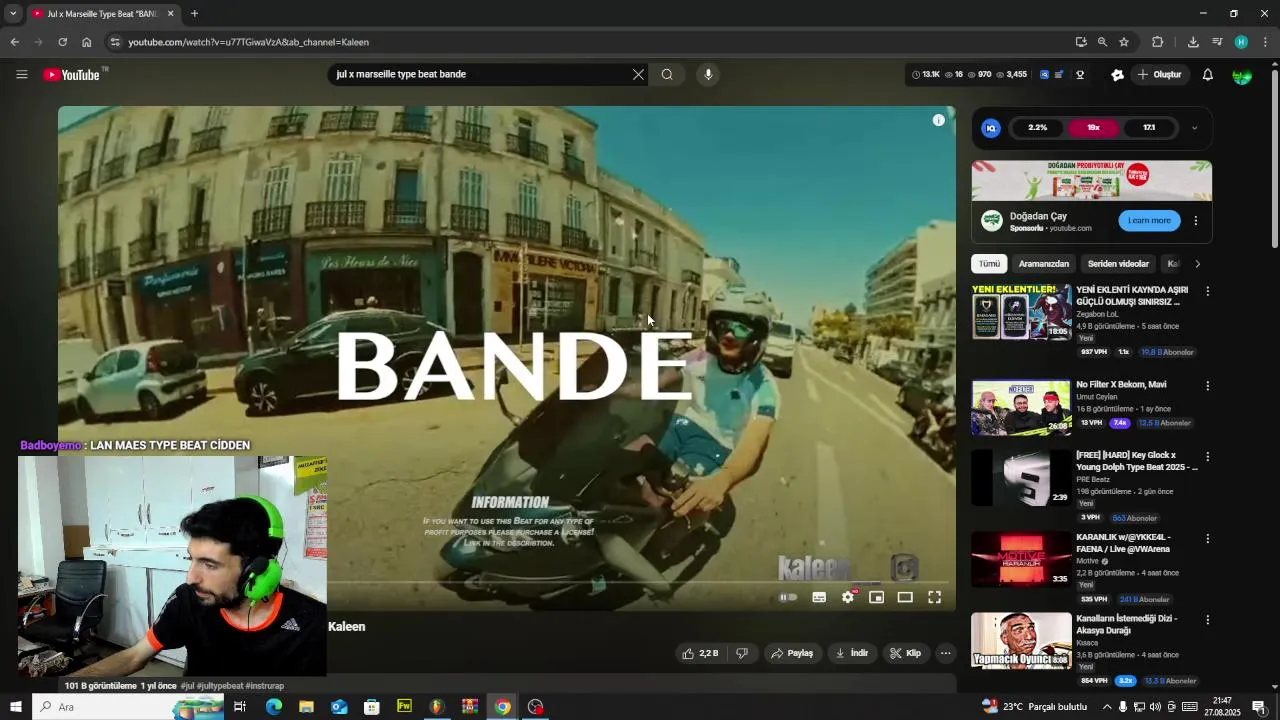
Task: Open the YouTube hamburger guide menu
Action: [21, 74]
